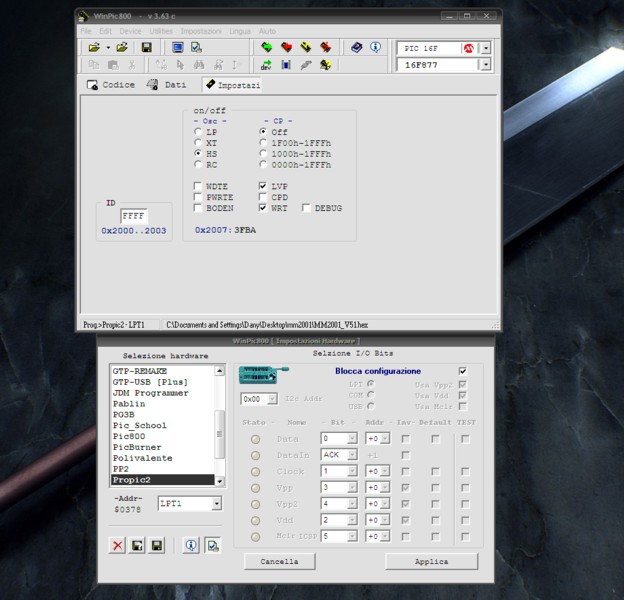Click the dev detect device icon
The image size is (624, 600).
coord(267,65)
